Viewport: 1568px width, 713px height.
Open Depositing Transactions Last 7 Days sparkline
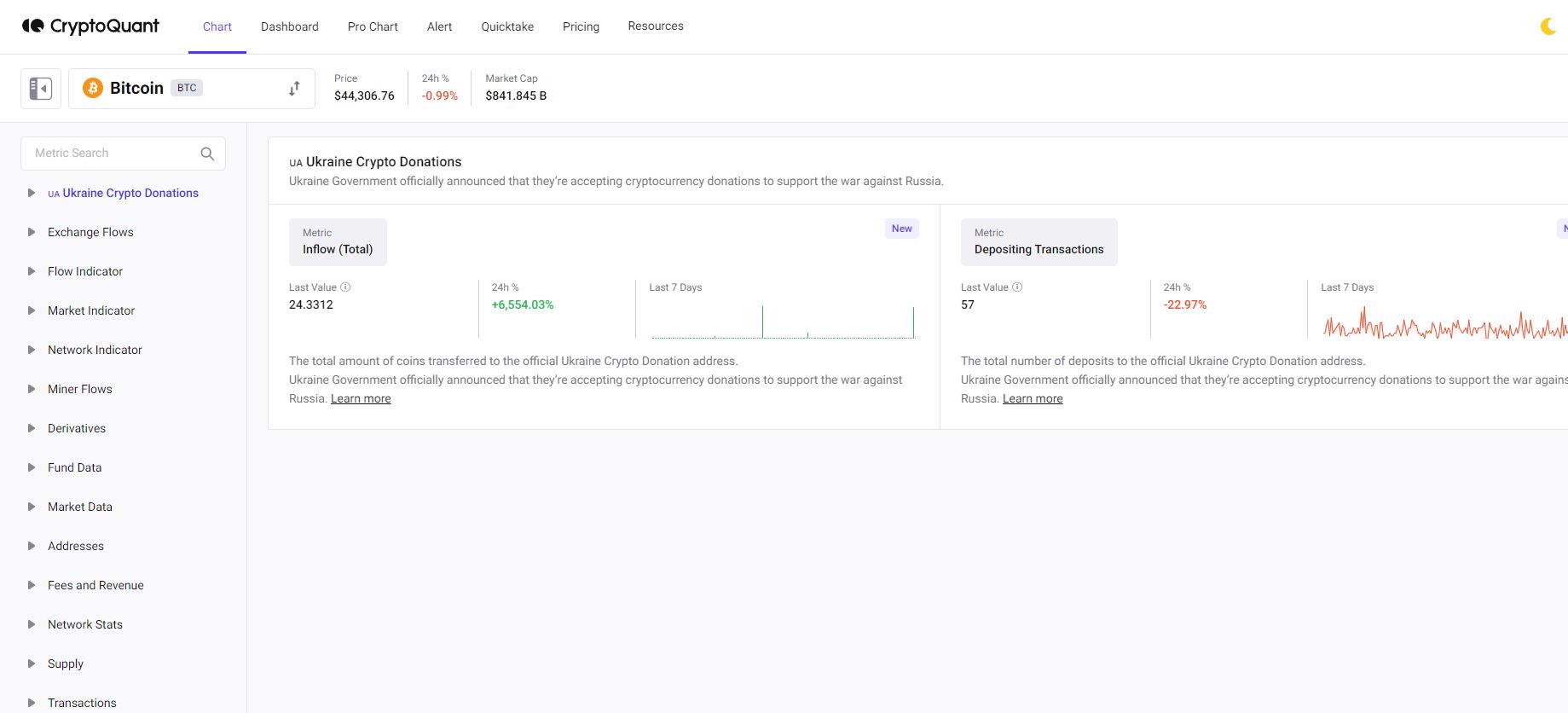[1444, 323]
